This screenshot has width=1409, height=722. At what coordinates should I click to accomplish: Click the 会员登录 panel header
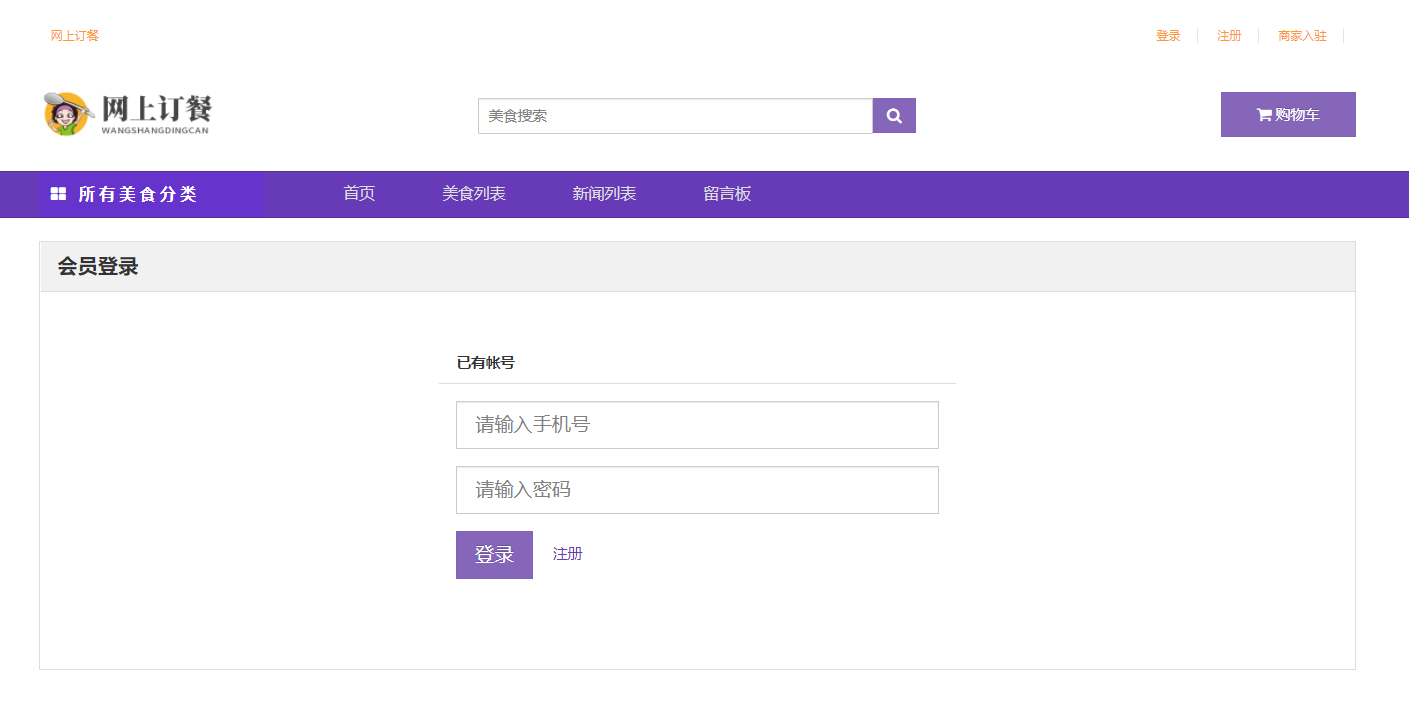click(x=97, y=266)
